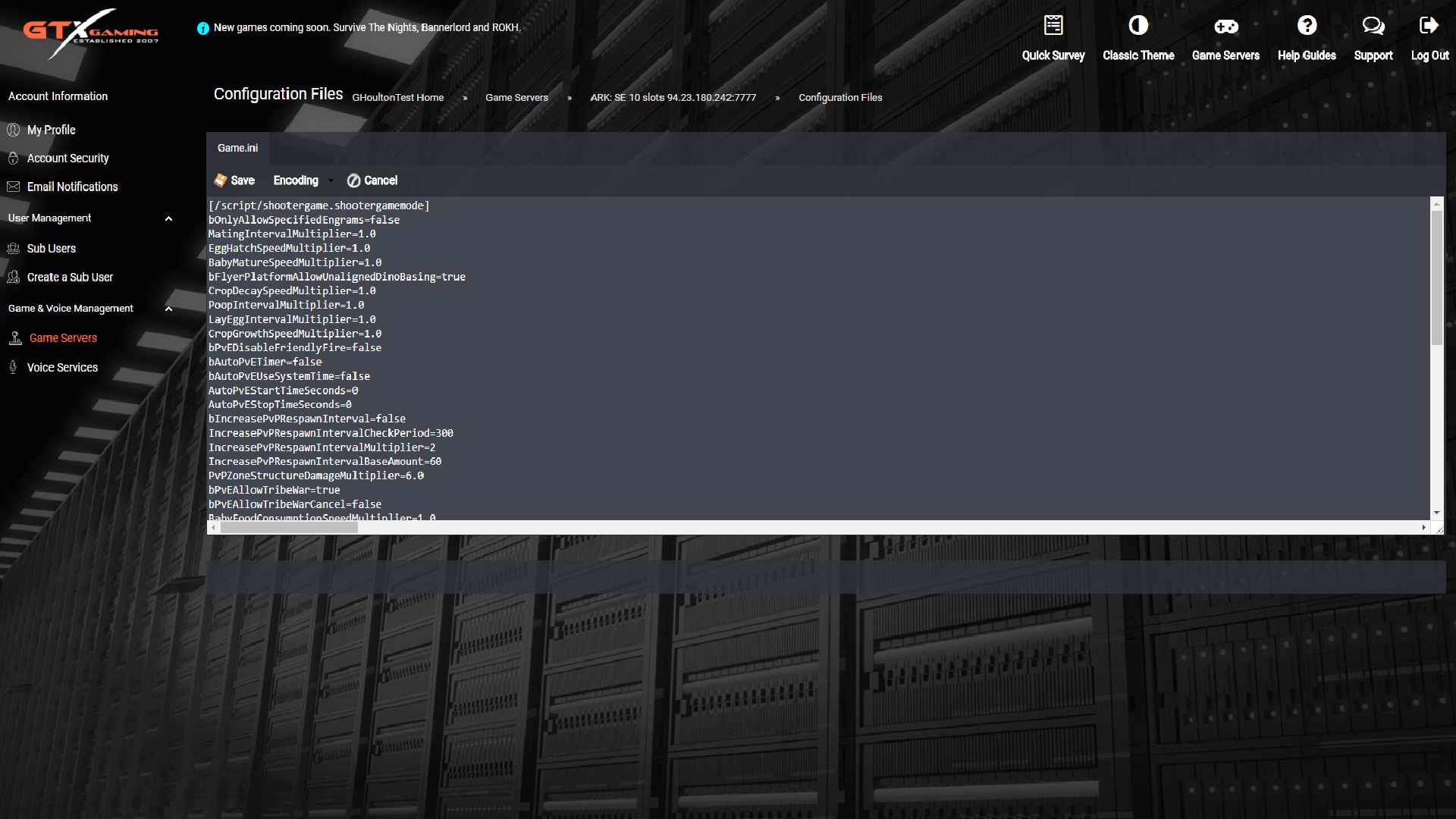Viewport: 1456px width, 819px height.
Task: Click Voice Services sidebar item
Action: pos(63,367)
